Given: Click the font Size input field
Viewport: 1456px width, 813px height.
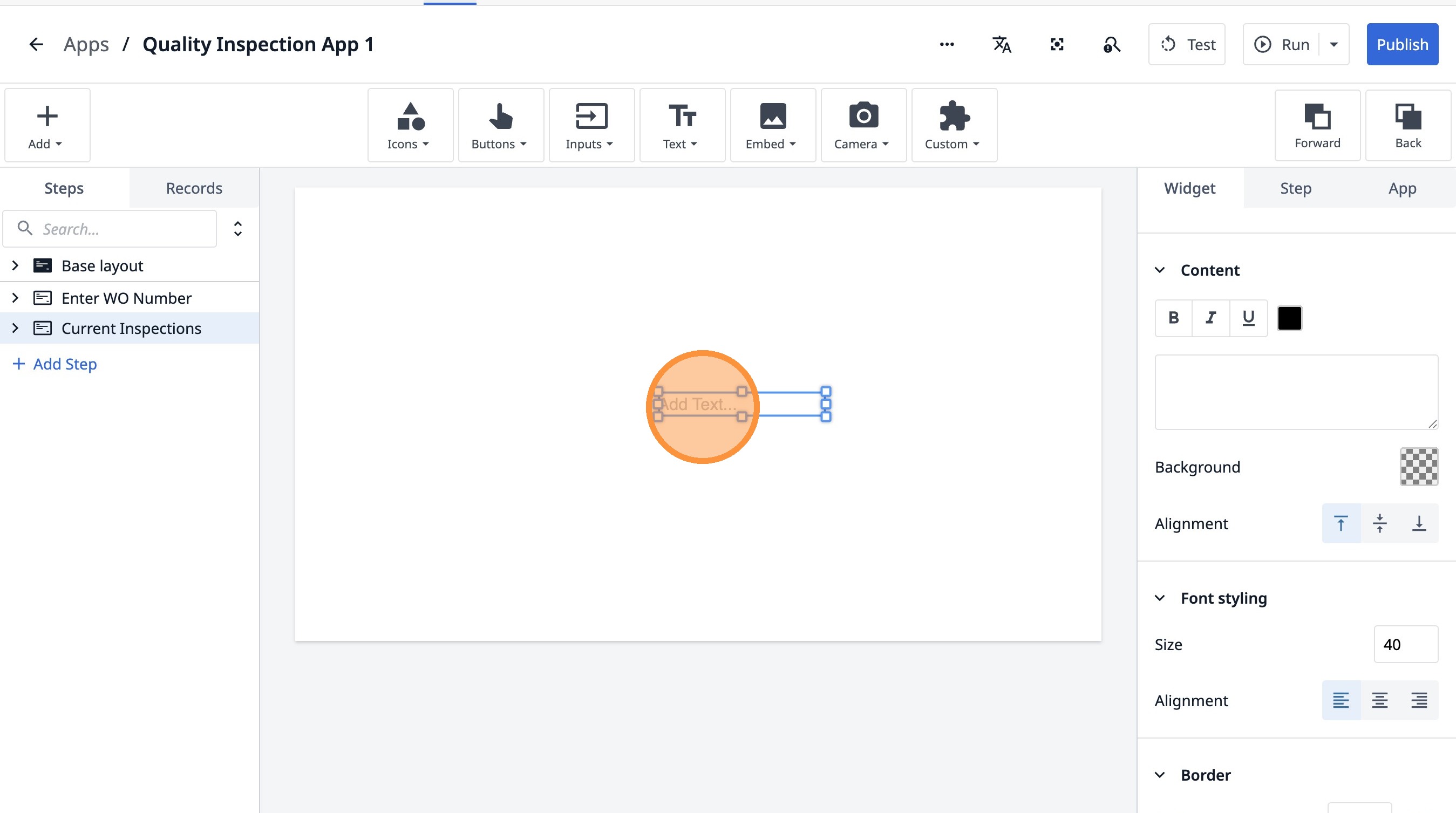Looking at the screenshot, I should coord(1405,645).
